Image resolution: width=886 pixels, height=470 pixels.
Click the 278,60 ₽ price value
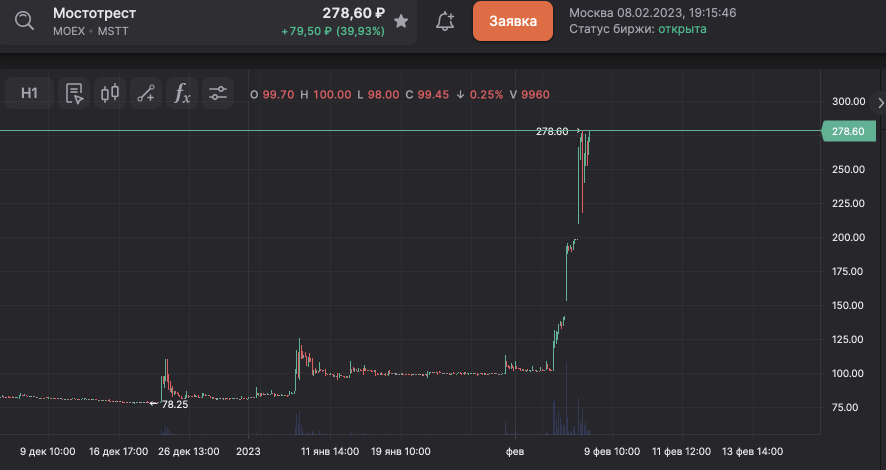click(354, 13)
